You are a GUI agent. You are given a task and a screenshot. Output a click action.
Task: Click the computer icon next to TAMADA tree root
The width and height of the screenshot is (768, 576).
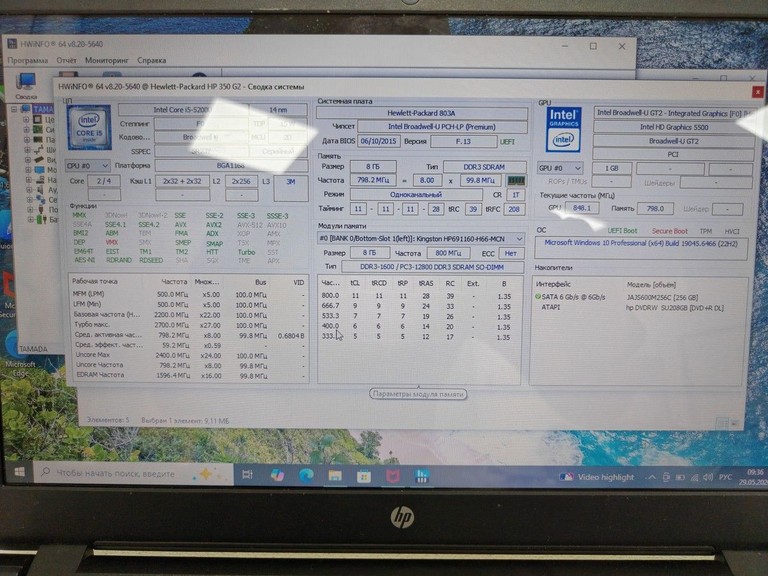pyautogui.click(x=25, y=109)
